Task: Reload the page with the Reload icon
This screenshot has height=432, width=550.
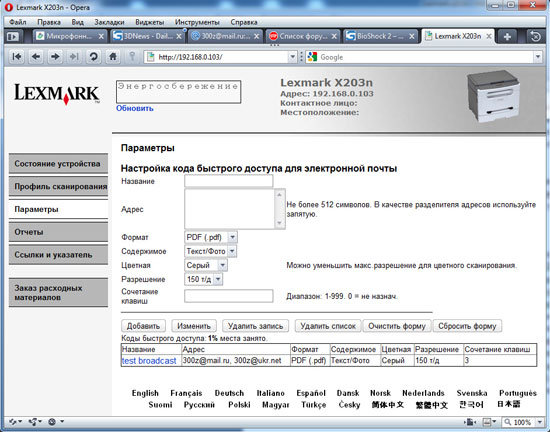Action: [93, 56]
